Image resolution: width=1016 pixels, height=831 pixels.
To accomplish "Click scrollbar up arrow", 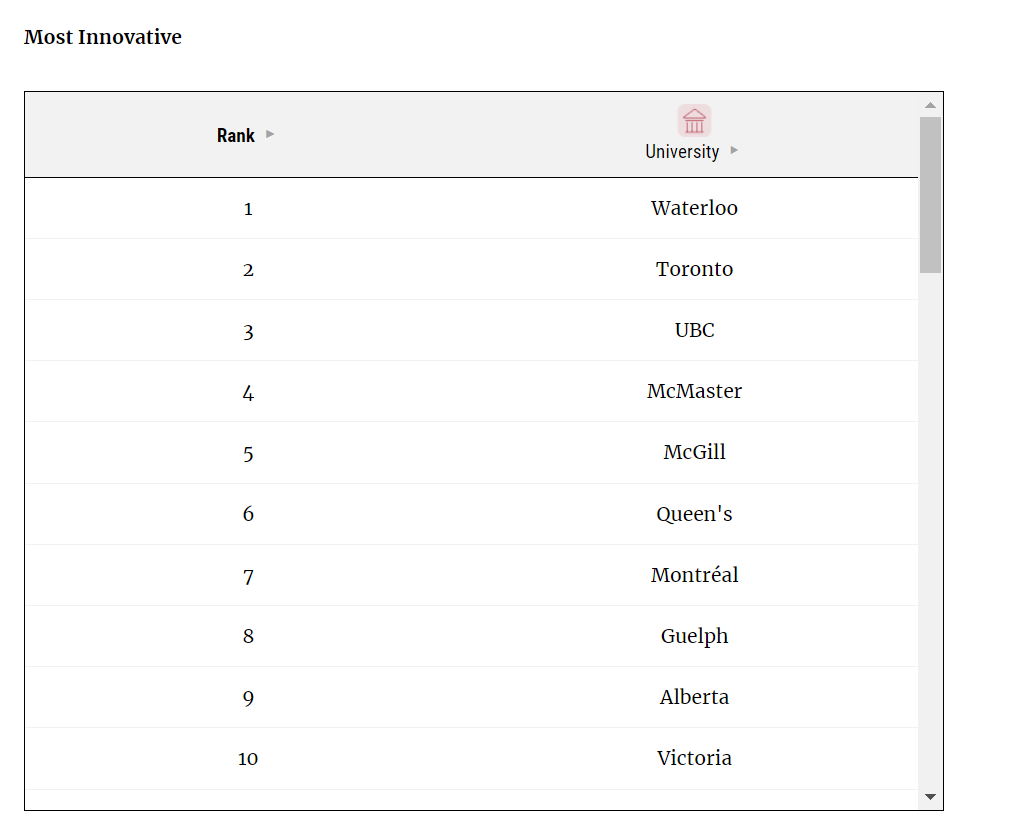I will pos(930,105).
